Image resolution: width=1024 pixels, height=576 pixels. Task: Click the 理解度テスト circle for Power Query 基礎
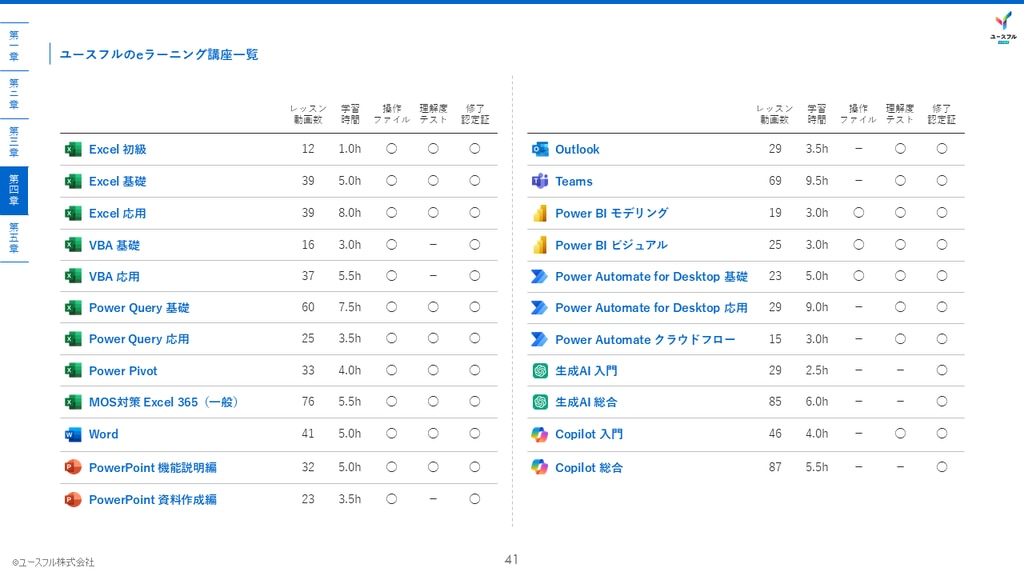coord(433,307)
